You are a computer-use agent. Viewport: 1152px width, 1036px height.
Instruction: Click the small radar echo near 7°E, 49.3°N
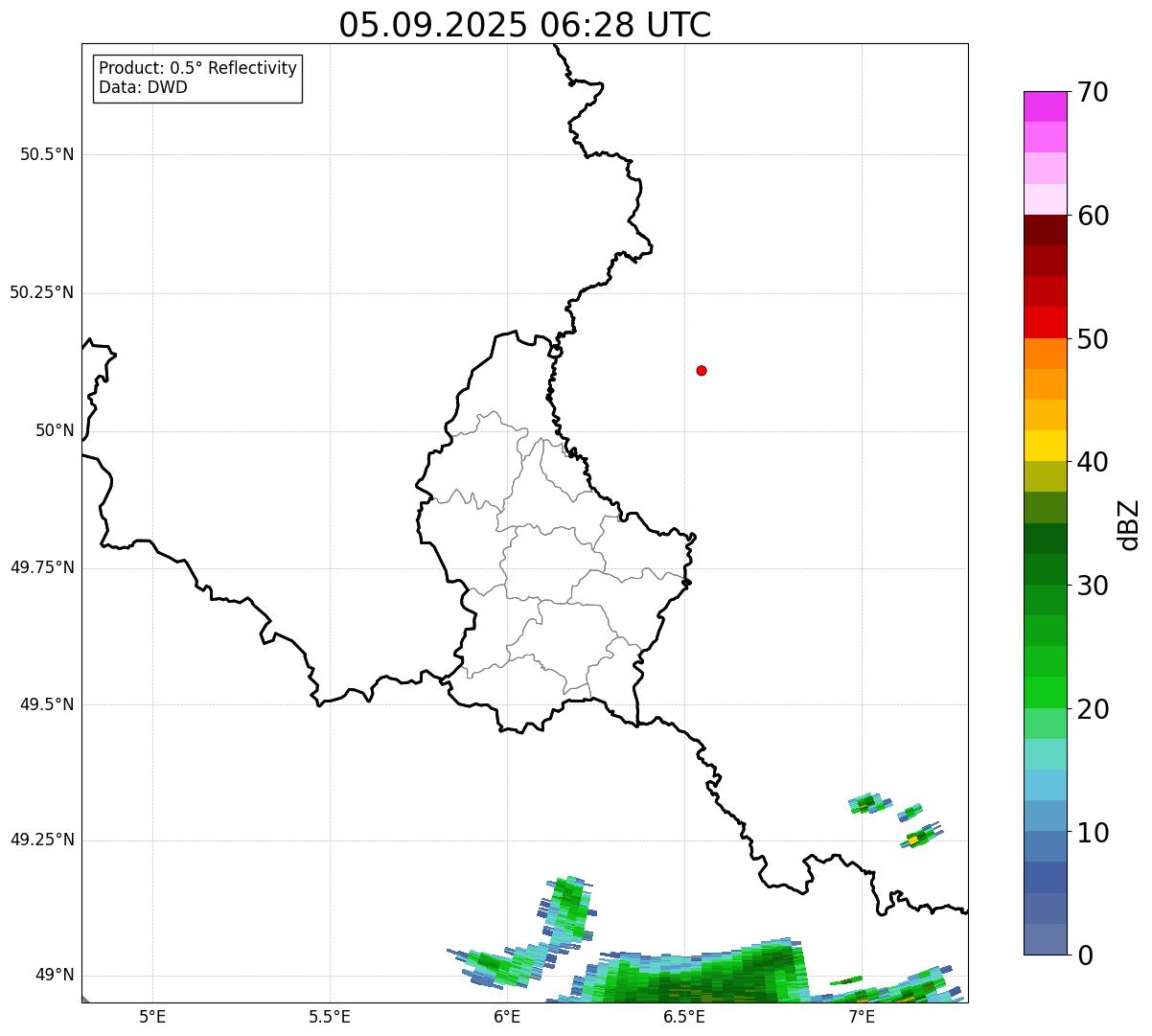click(868, 803)
